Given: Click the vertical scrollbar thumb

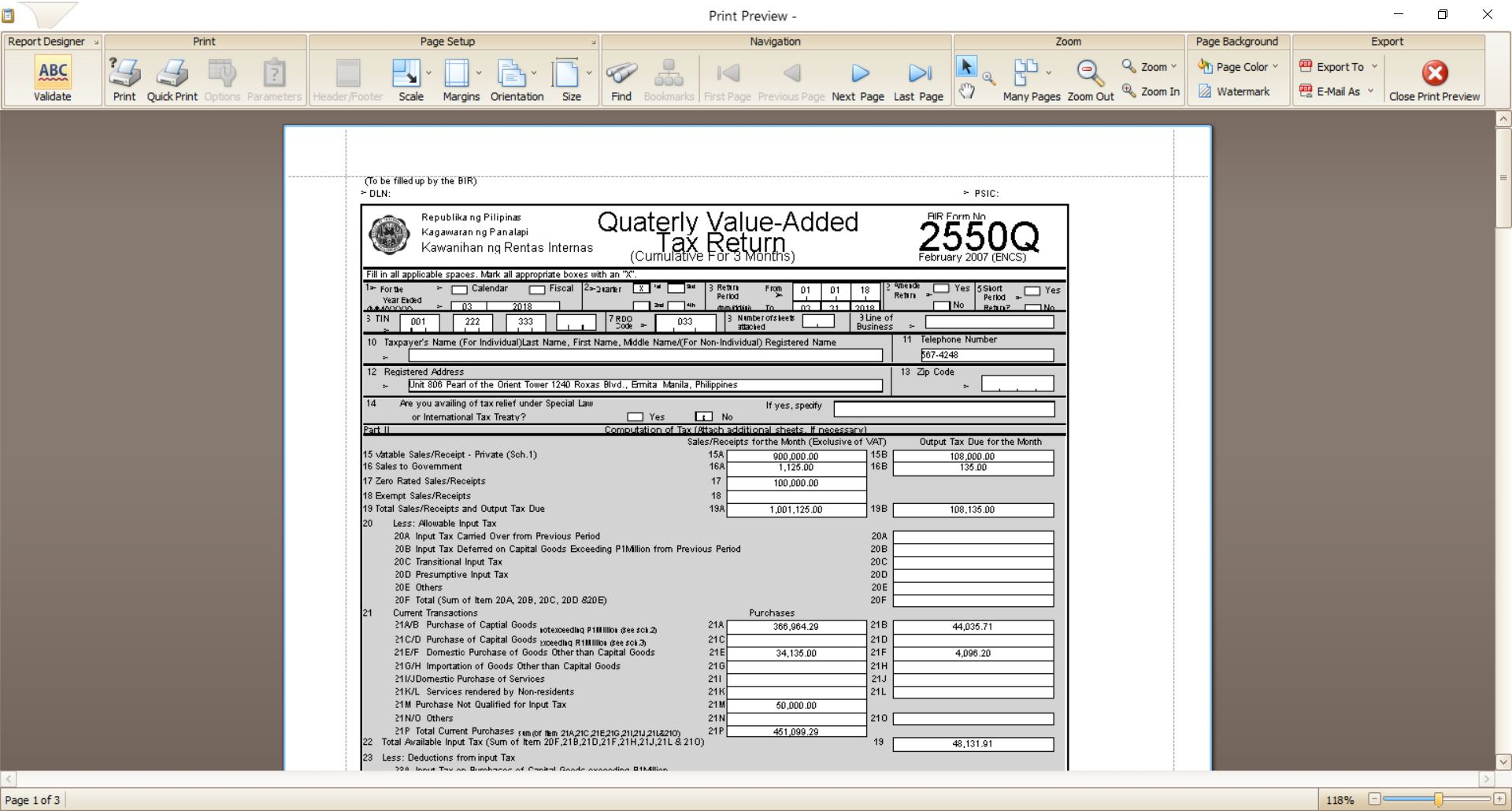Looking at the screenshot, I should (1503, 178).
